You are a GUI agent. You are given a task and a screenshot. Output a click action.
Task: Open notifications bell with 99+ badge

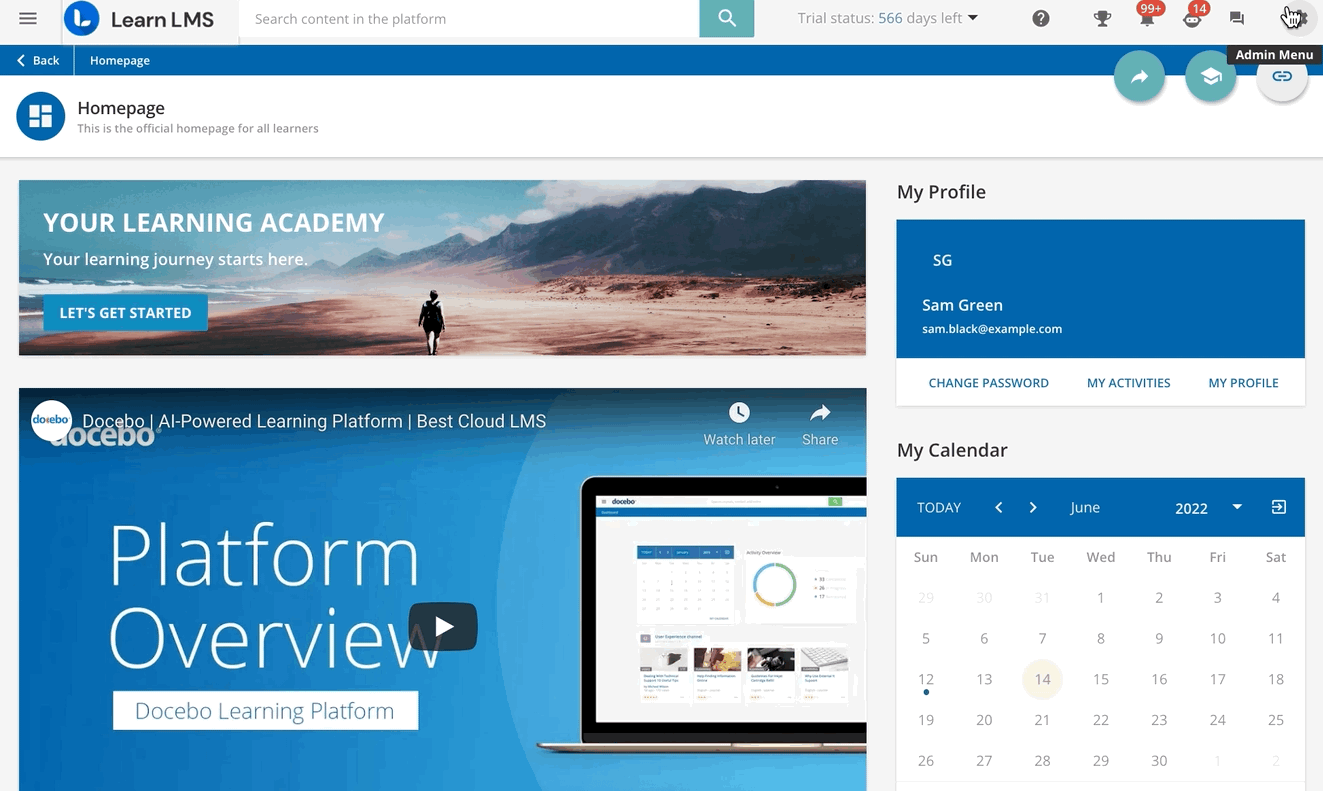[1148, 17]
